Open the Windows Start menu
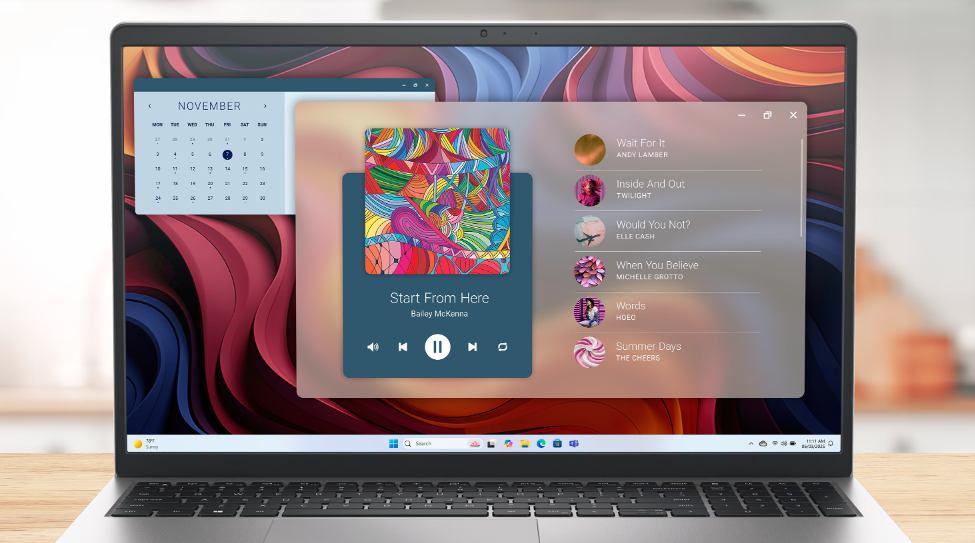This screenshot has width=975, height=543. (x=393, y=443)
